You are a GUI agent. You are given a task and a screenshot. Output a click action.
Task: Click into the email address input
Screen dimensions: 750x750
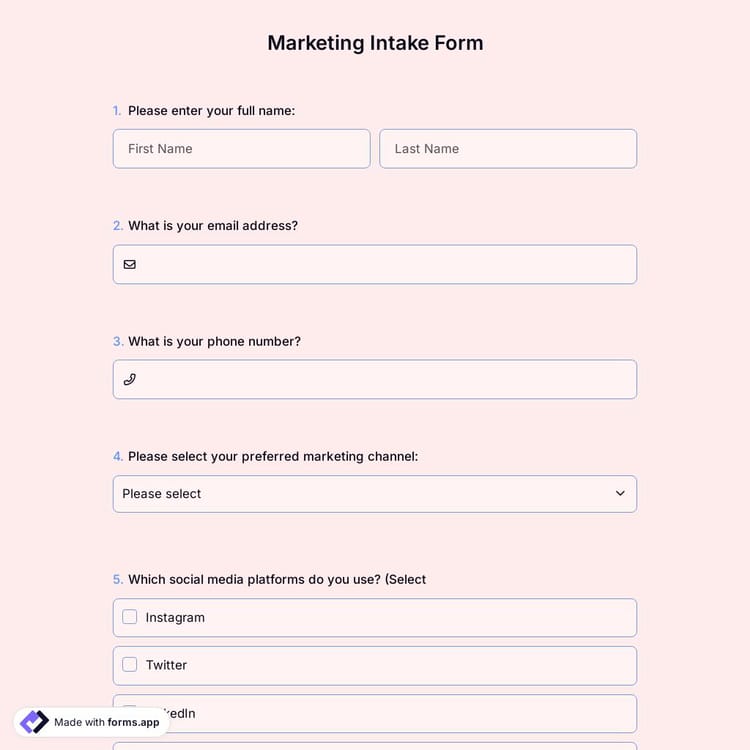pyautogui.click(x=385, y=265)
